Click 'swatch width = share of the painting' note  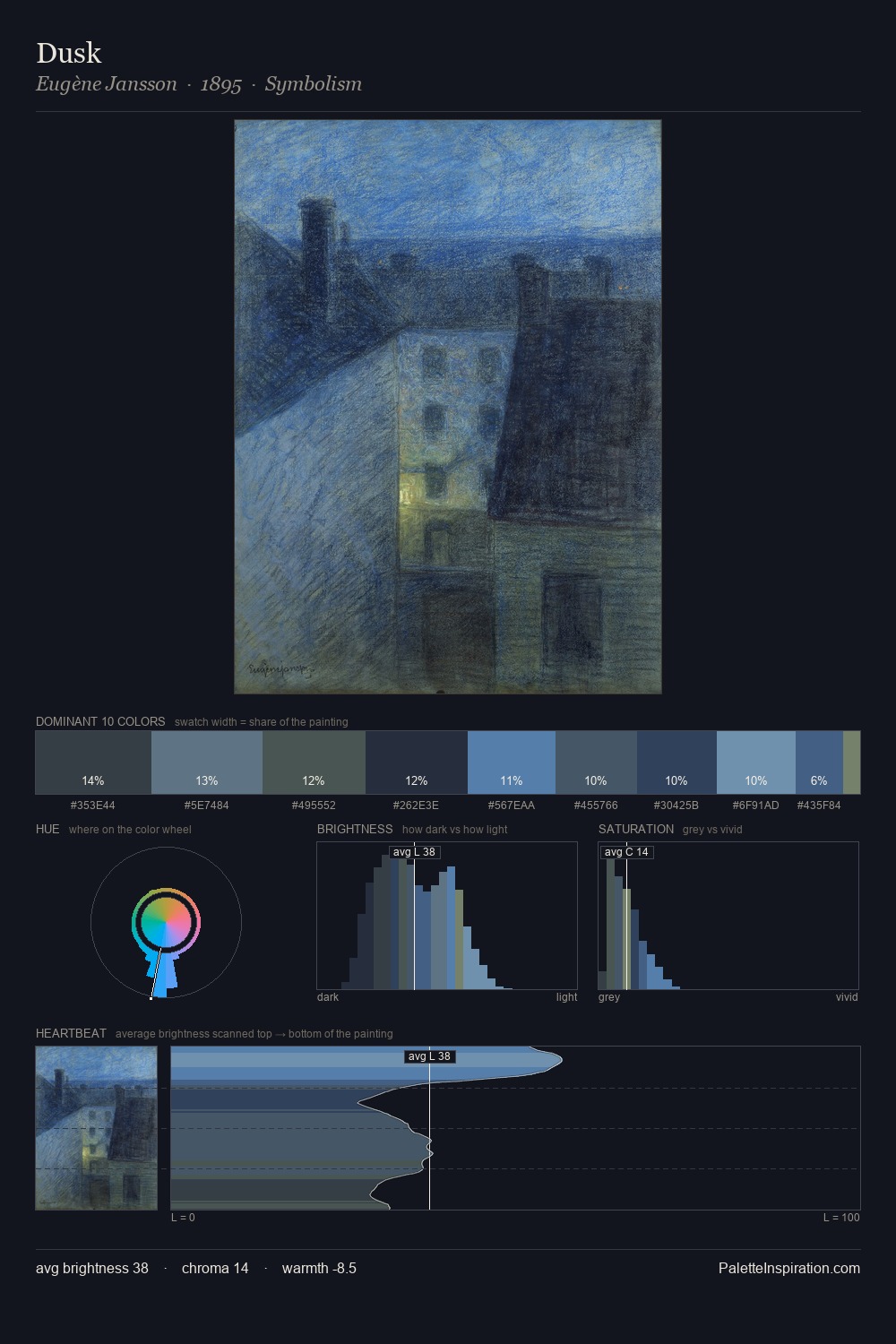click(262, 722)
